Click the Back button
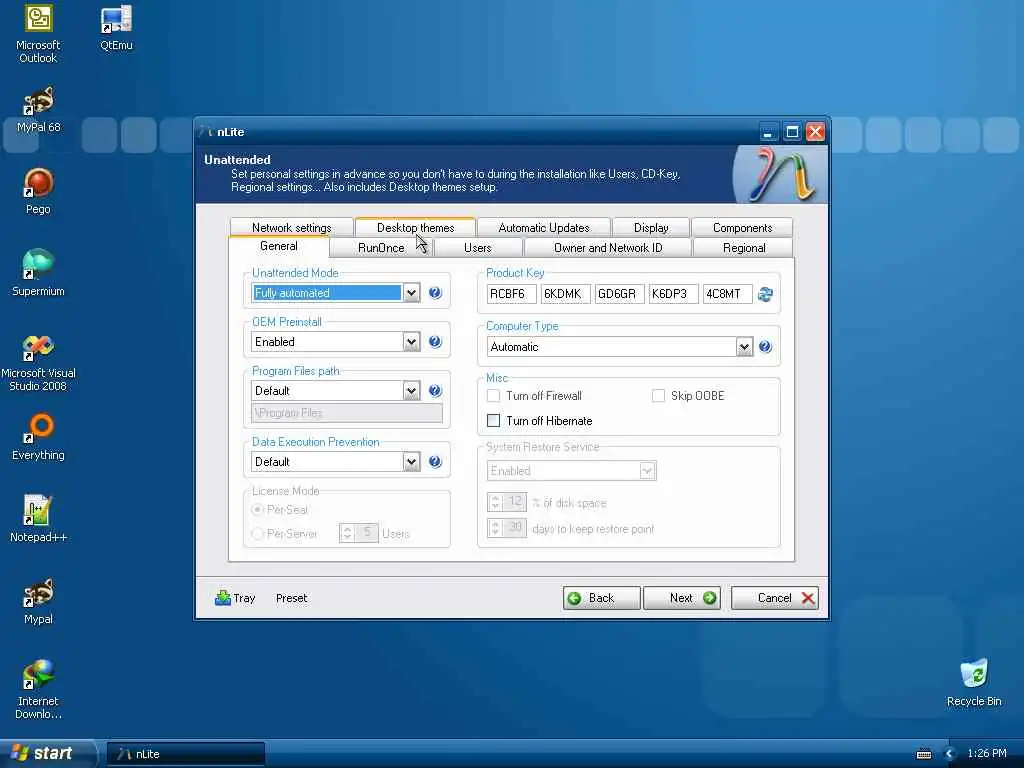Viewport: 1024px width, 768px height. (x=601, y=598)
